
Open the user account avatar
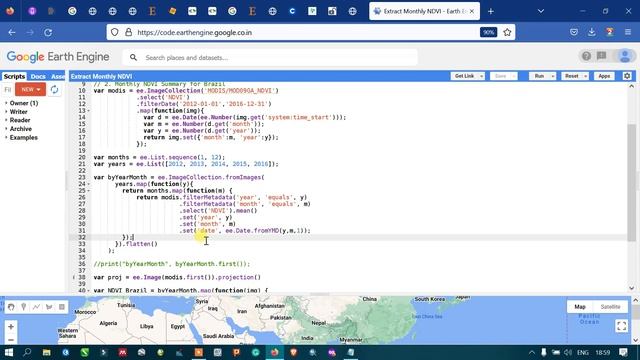coord(624,56)
